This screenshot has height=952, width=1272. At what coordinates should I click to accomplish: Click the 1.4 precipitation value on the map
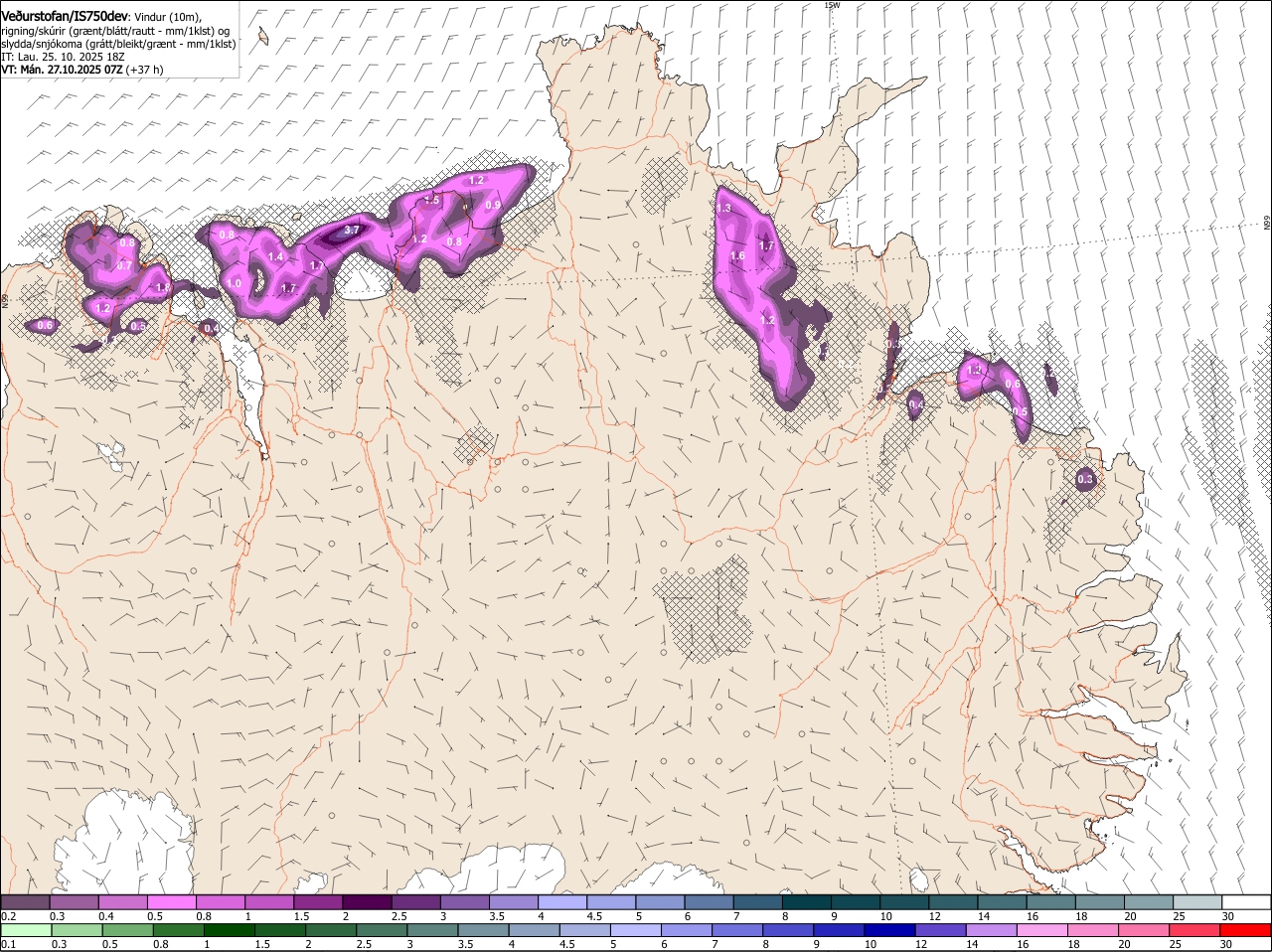[x=275, y=257]
